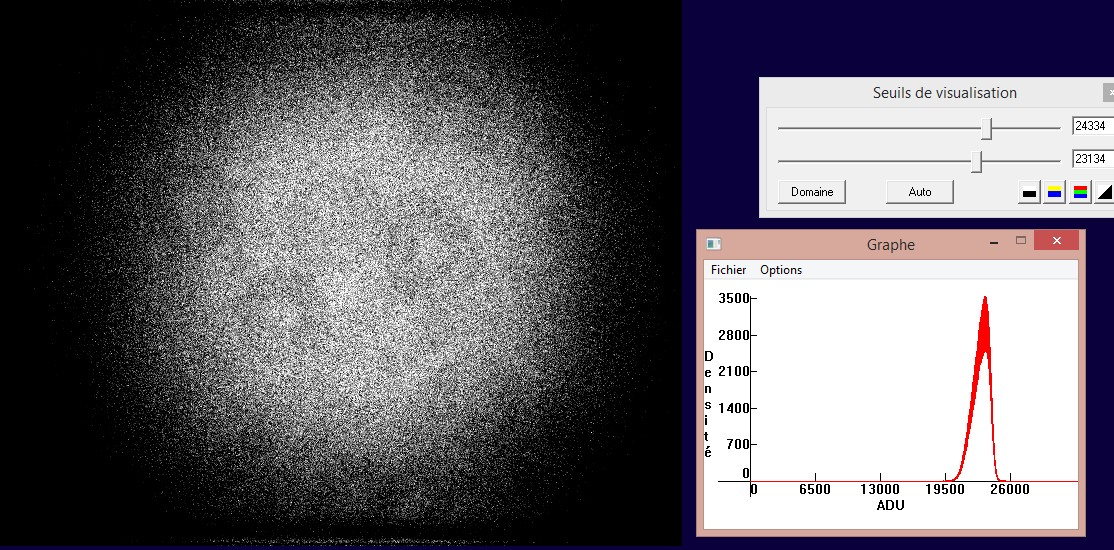The height and width of the screenshot is (550, 1114).
Task: Click the black triangle negative-display icon
Action: tap(1104, 192)
